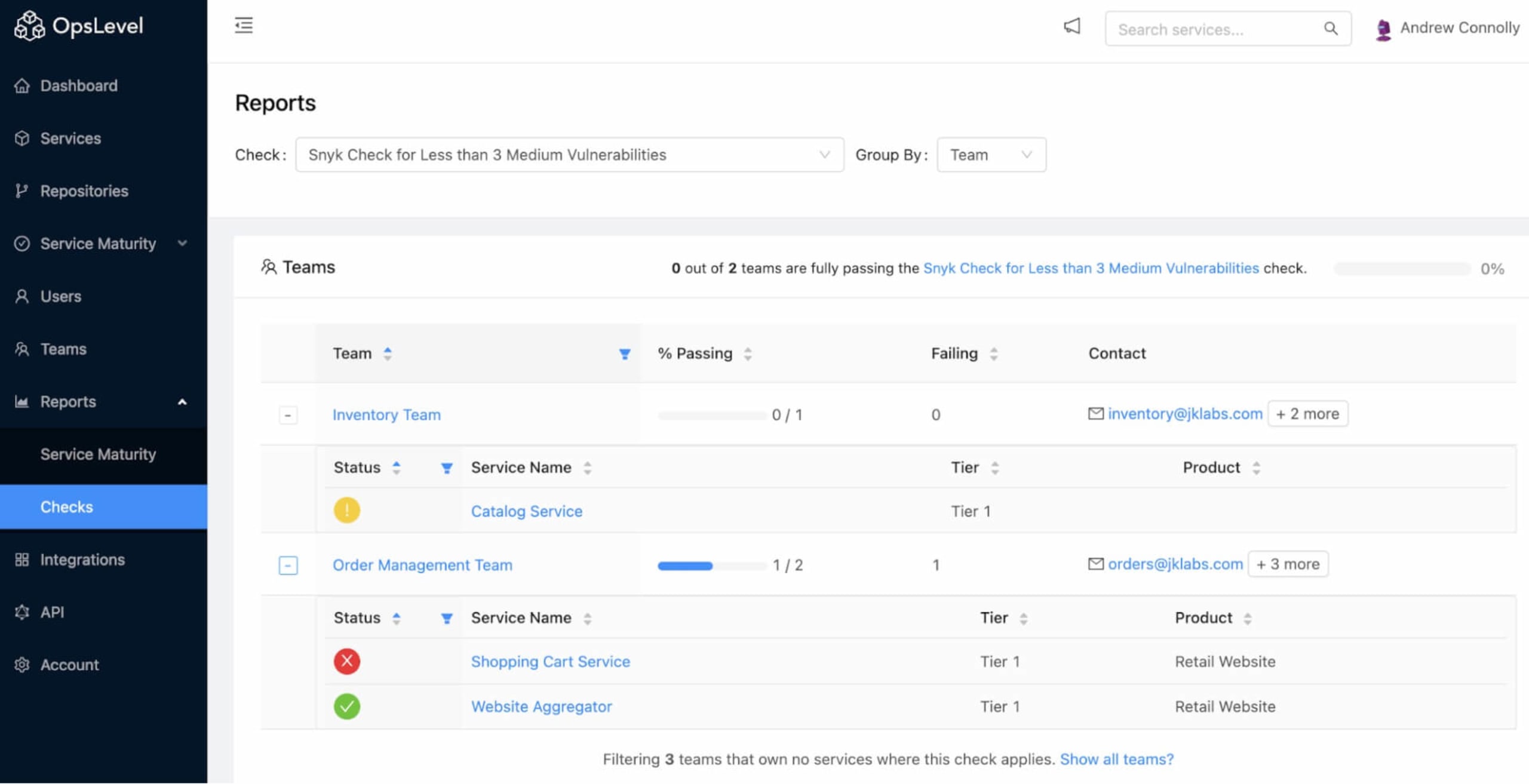1529x784 pixels.
Task: Open the Group By Team dropdown
Action: [x=991, y=155]
